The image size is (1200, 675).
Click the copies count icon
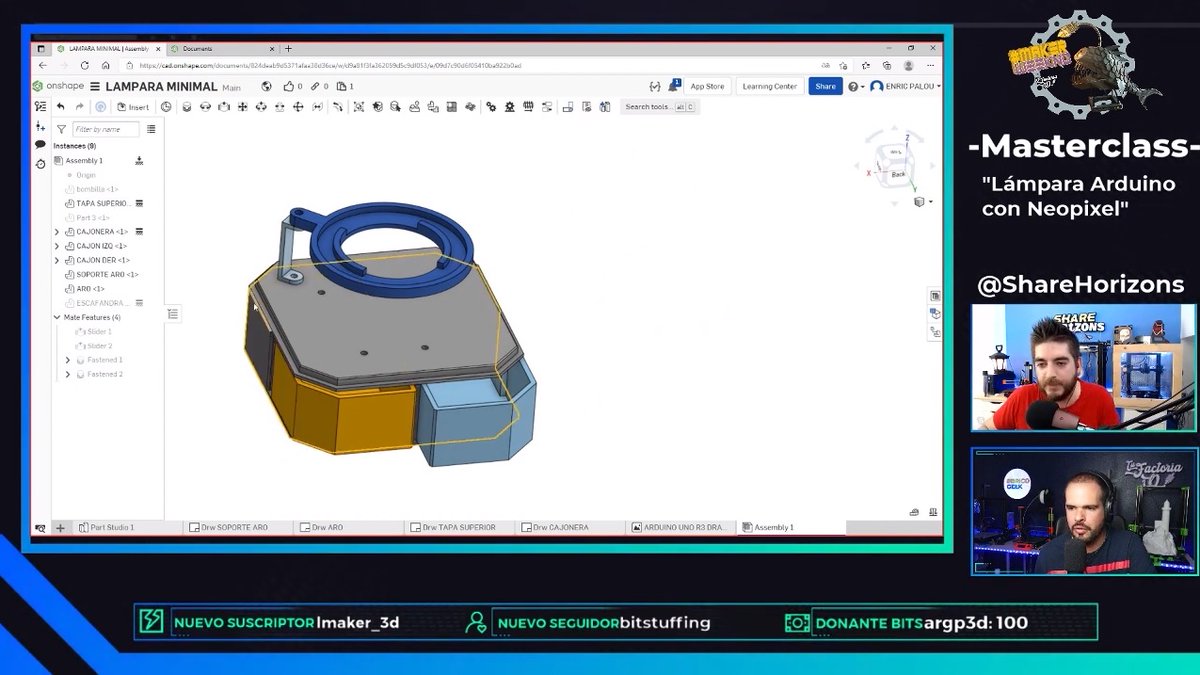[340, 86]
